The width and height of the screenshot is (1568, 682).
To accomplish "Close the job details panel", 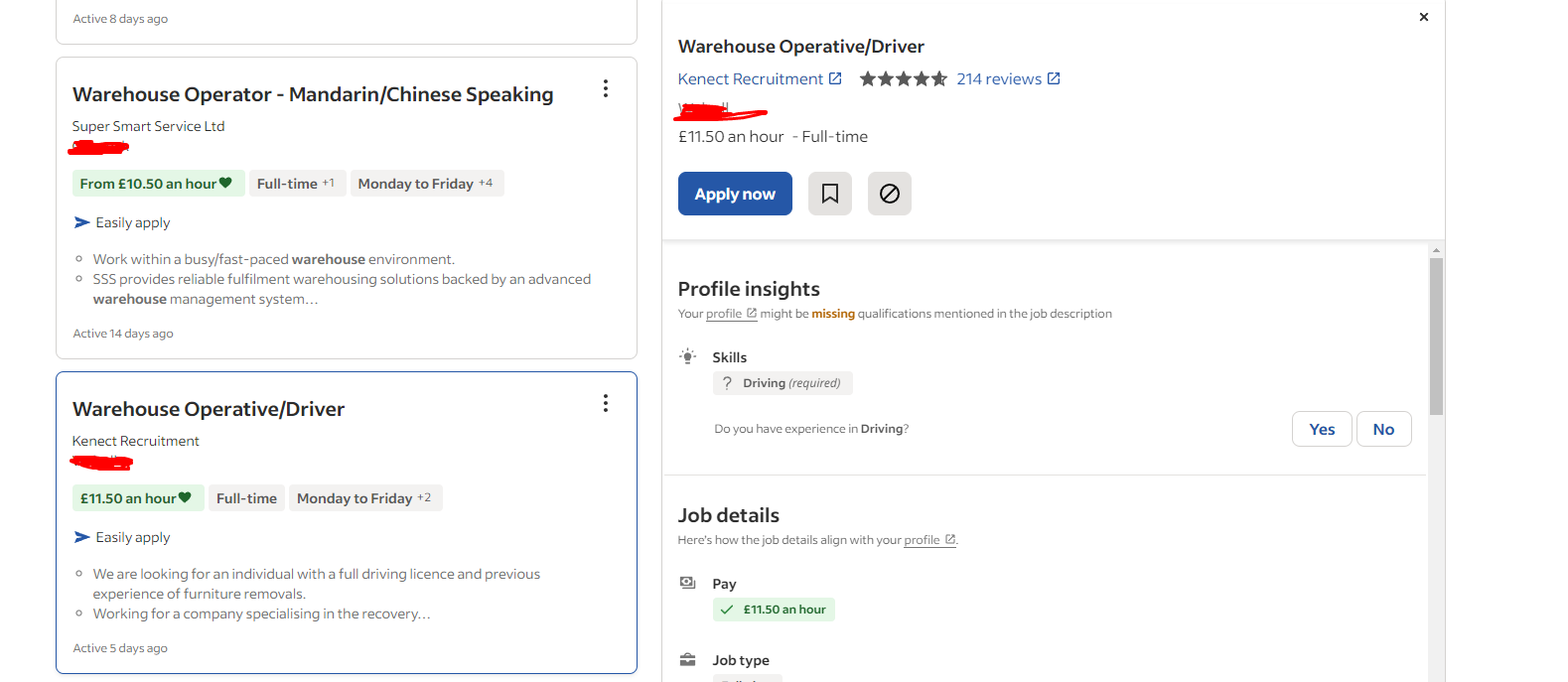I will coord(1423,17).
